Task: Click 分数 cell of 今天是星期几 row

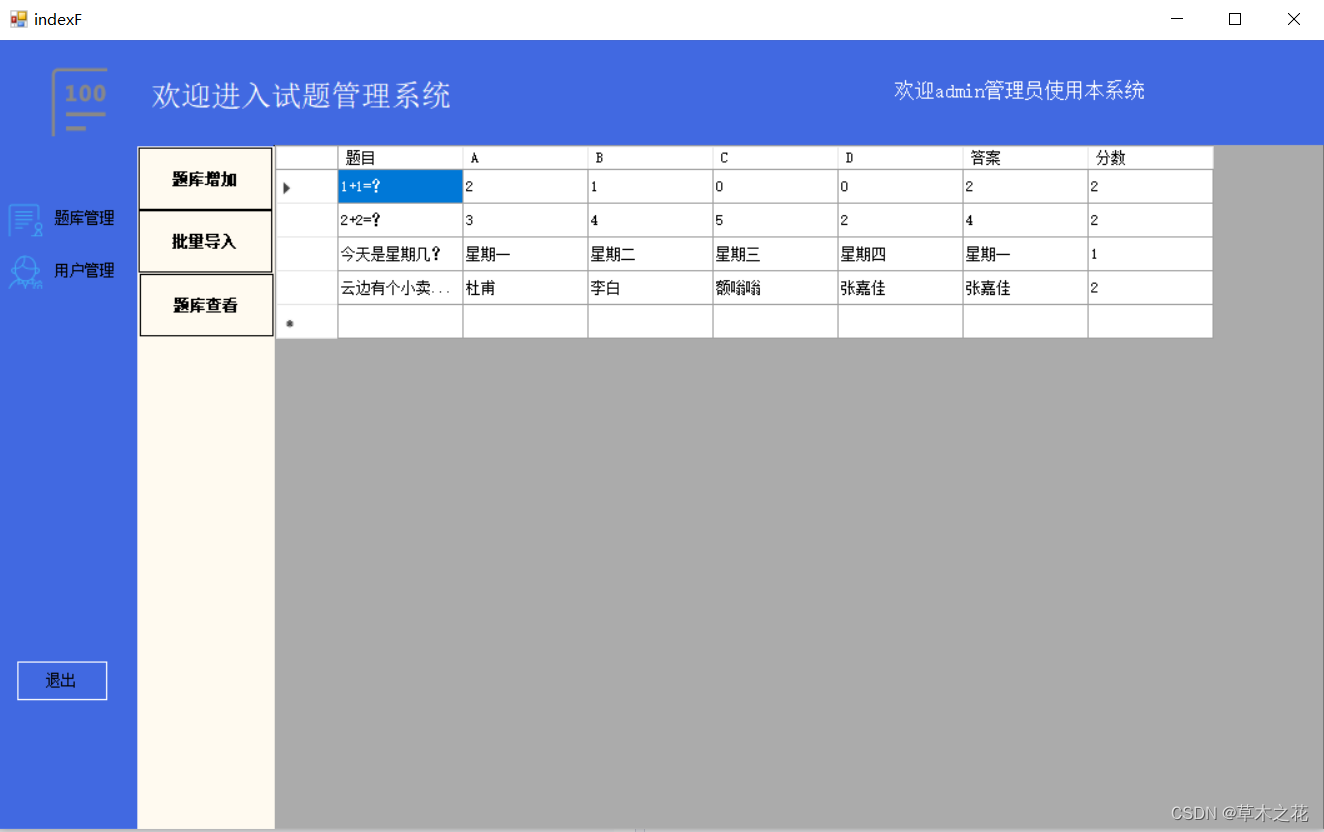Action: [1150, 254]
